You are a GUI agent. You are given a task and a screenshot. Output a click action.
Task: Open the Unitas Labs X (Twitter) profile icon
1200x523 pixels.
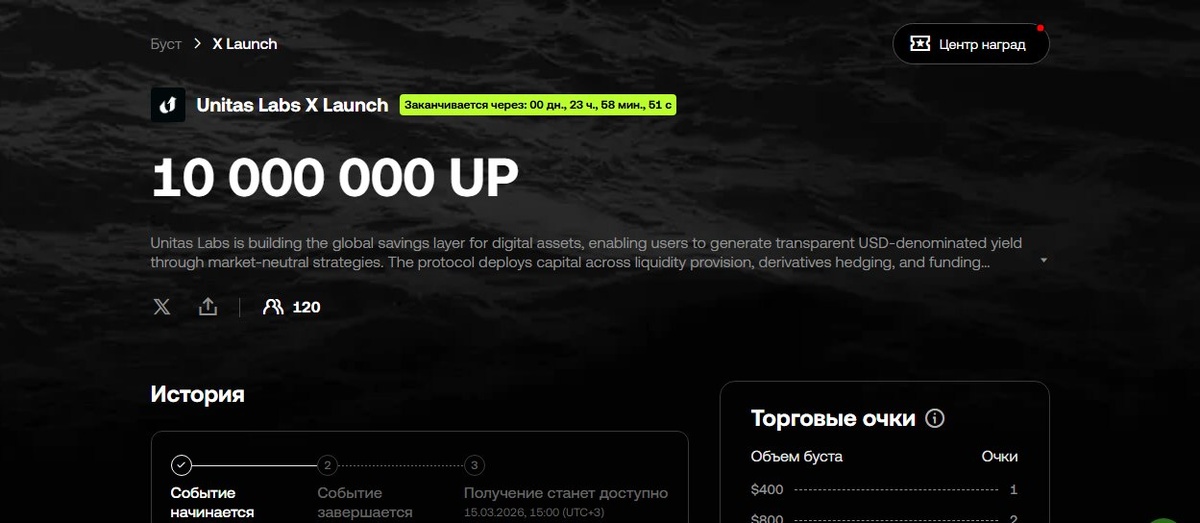(x=162, y=307)
